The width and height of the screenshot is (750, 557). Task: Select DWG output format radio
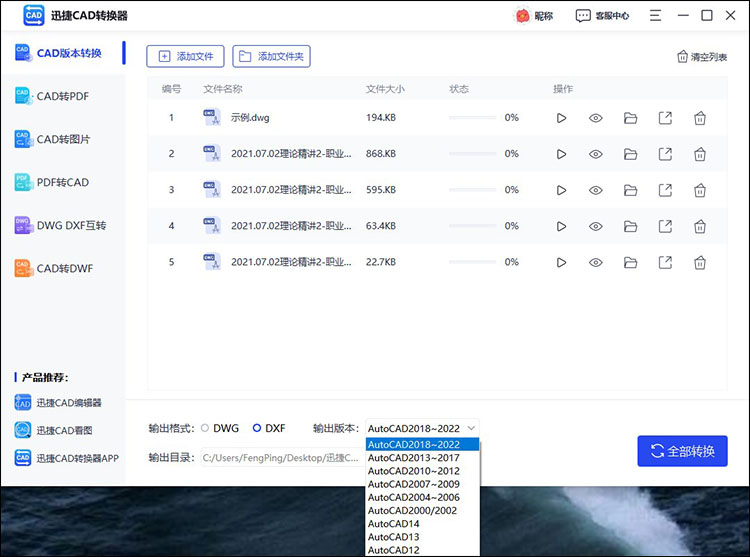point(205,428)
